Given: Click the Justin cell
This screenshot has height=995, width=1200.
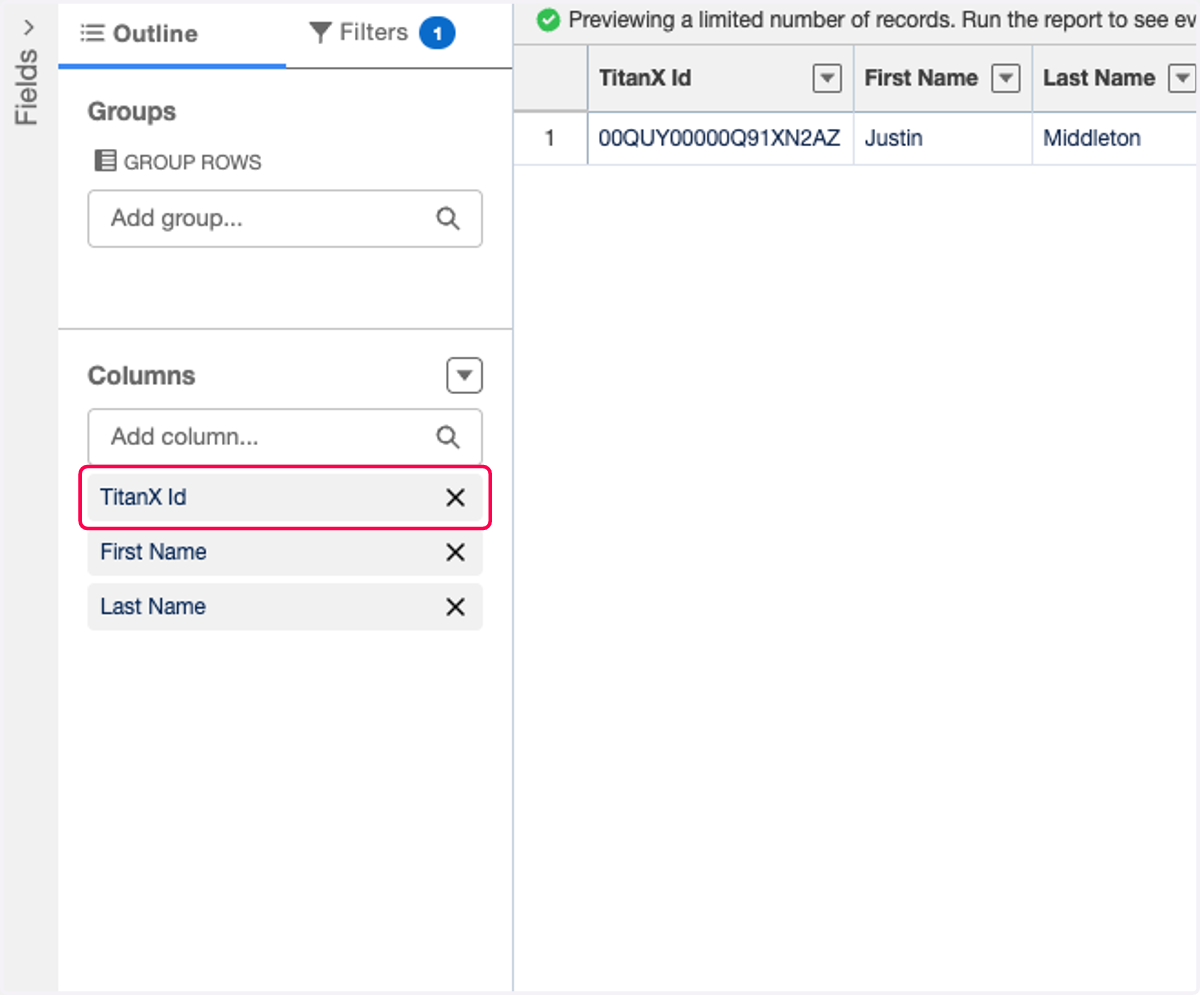Looking at the screenshot, I should (x=943, y=138).
